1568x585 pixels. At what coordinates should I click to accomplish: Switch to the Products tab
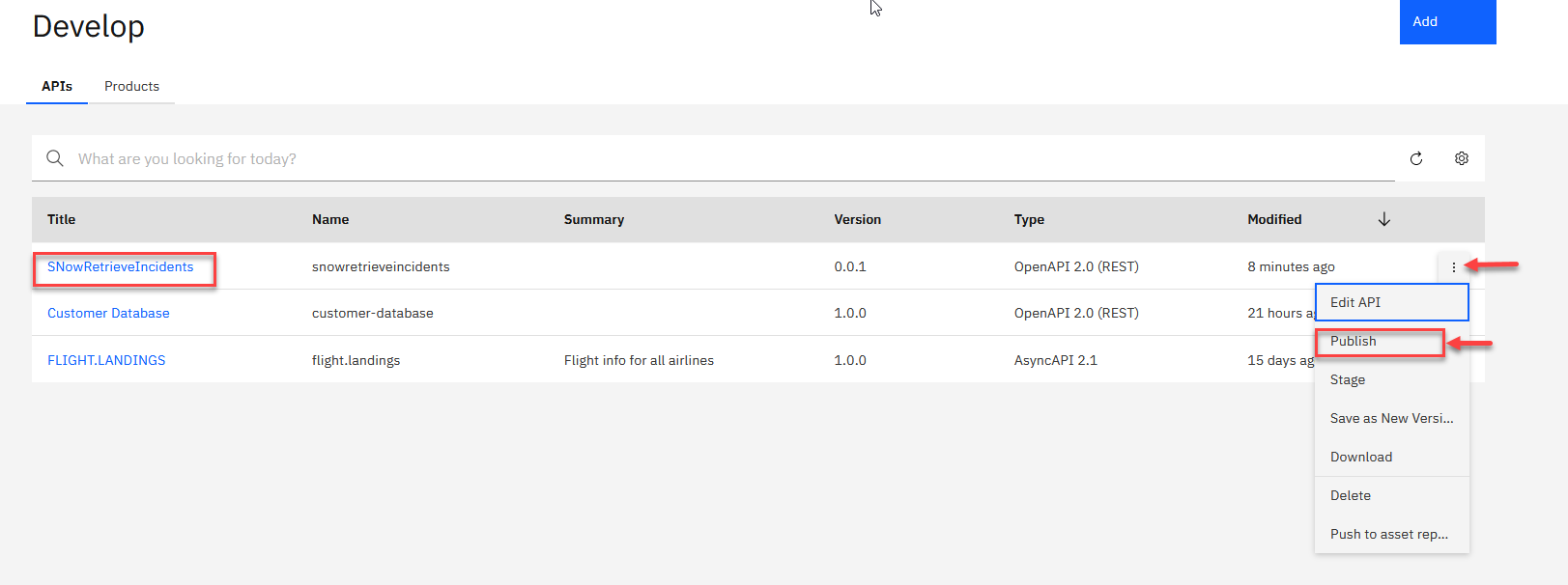click(131, 86)
